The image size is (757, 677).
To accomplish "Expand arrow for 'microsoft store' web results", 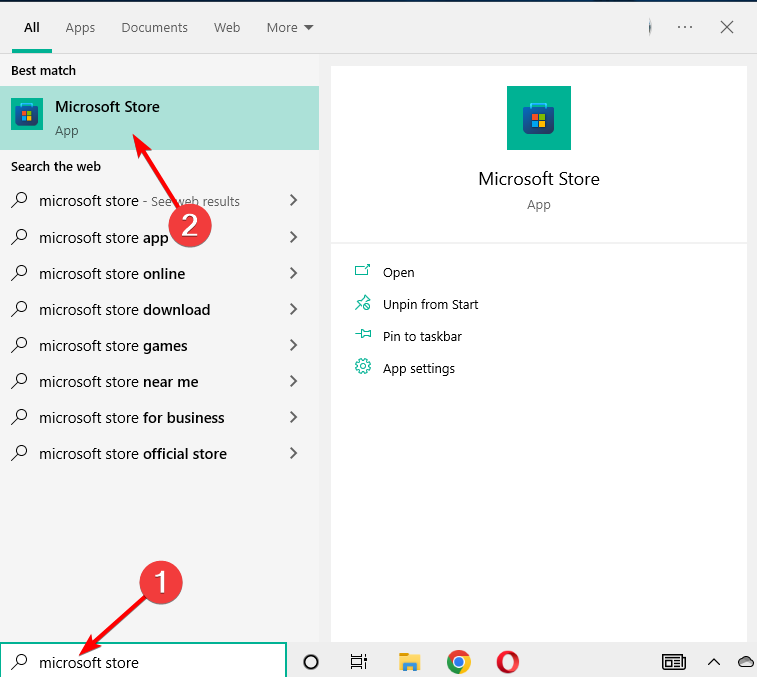I will [293, 200].
